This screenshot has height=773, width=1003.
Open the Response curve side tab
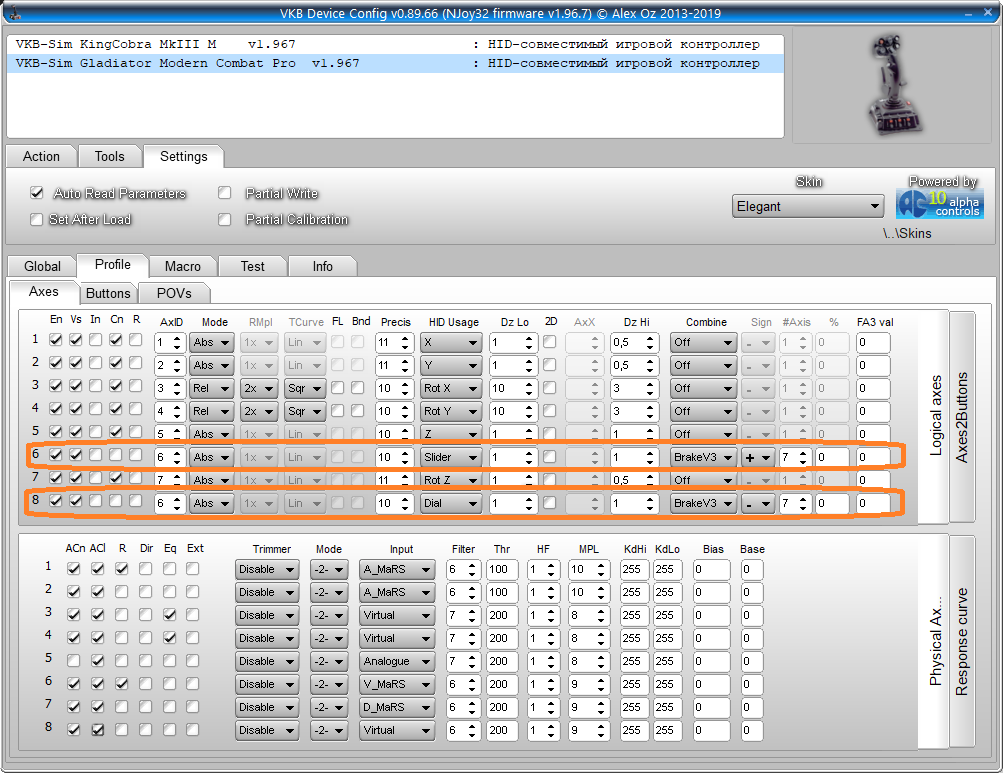click(962, 642)
